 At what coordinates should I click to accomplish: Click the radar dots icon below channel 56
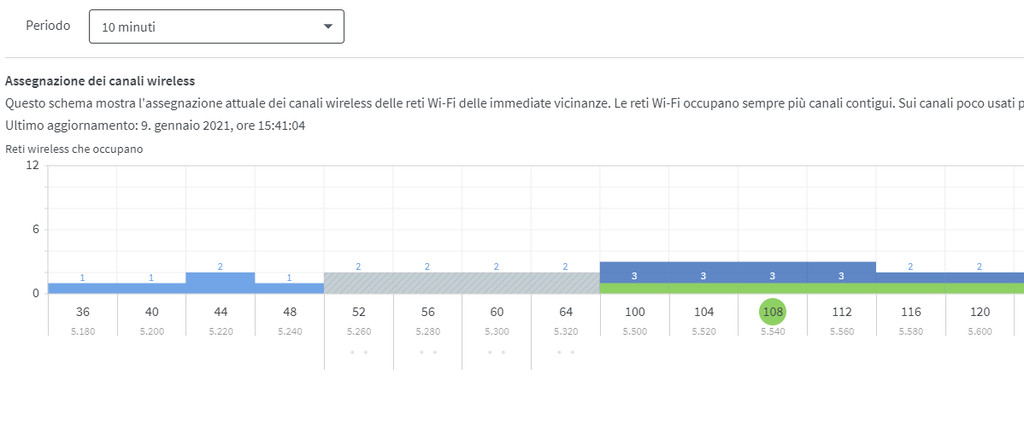[x=428, y=352]
